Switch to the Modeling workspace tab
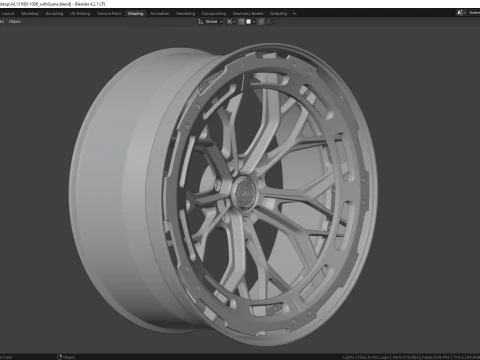The height and width of the screenshot is (360, 480). (x=30, y=14)
